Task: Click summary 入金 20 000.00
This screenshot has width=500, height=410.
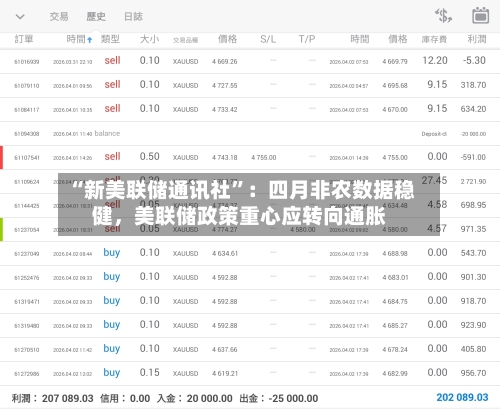Action: pyautogui.click(x=194, y=398)
